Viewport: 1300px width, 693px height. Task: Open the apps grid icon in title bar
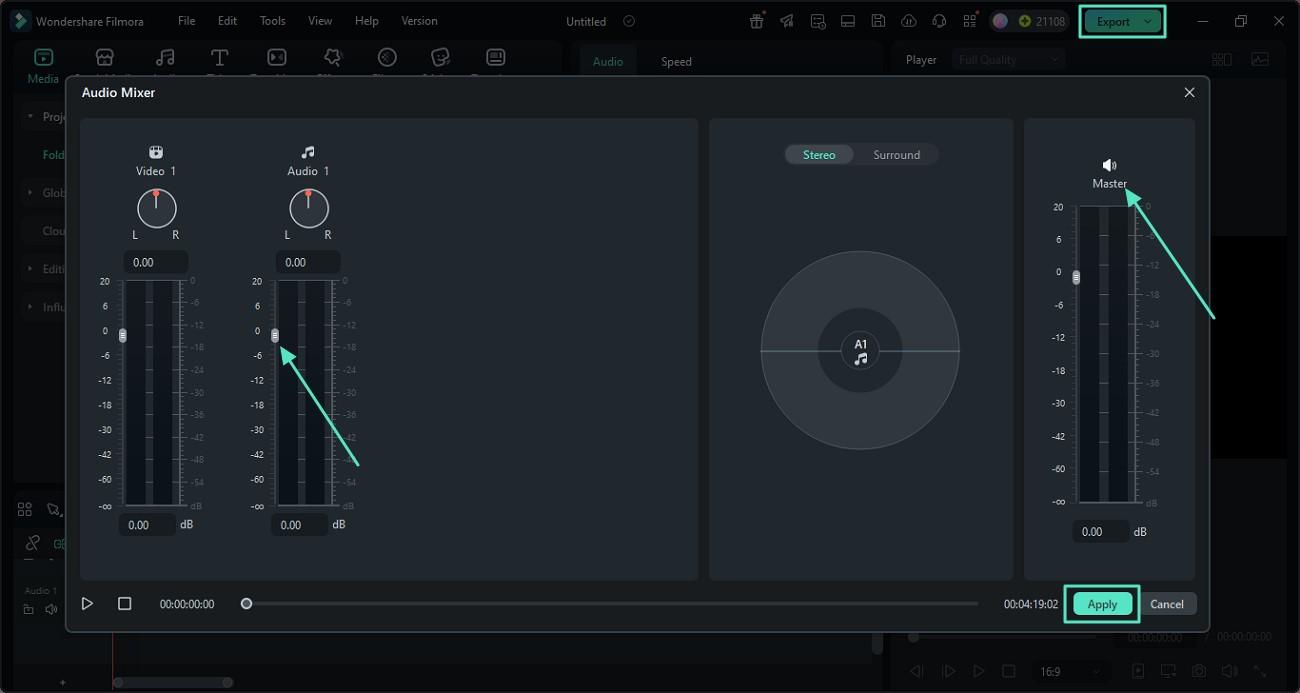(969, 21)
